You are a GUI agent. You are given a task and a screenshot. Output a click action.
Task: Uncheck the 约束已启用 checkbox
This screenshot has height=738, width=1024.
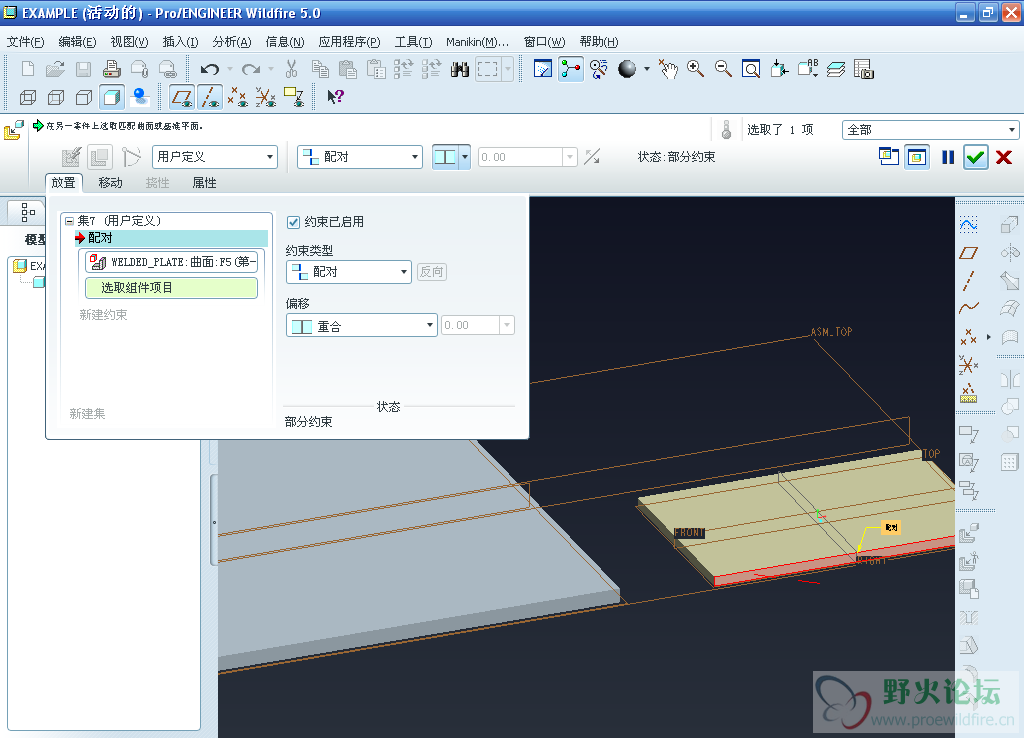(294, 222)
